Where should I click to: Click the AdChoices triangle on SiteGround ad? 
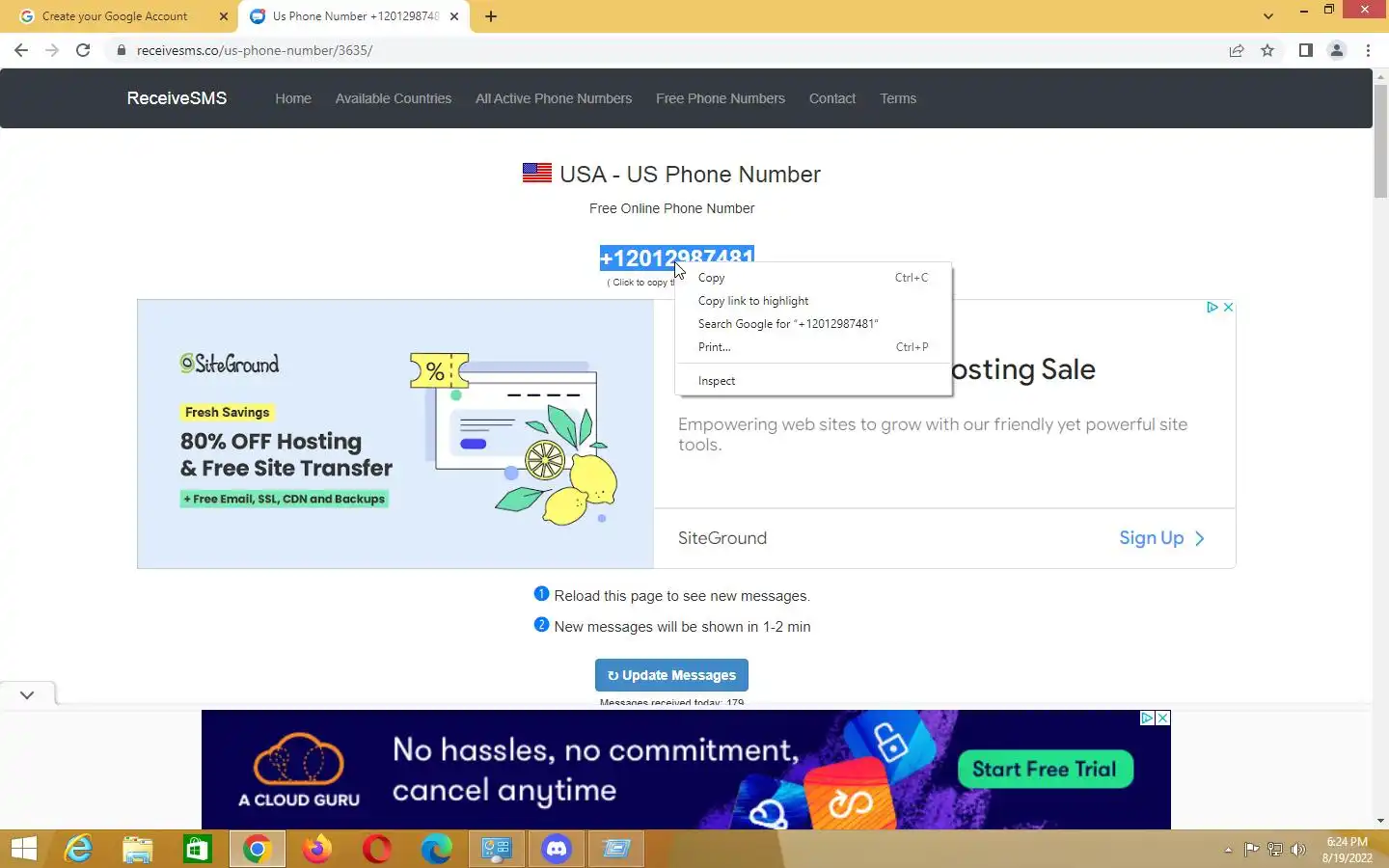(1212, 307)
